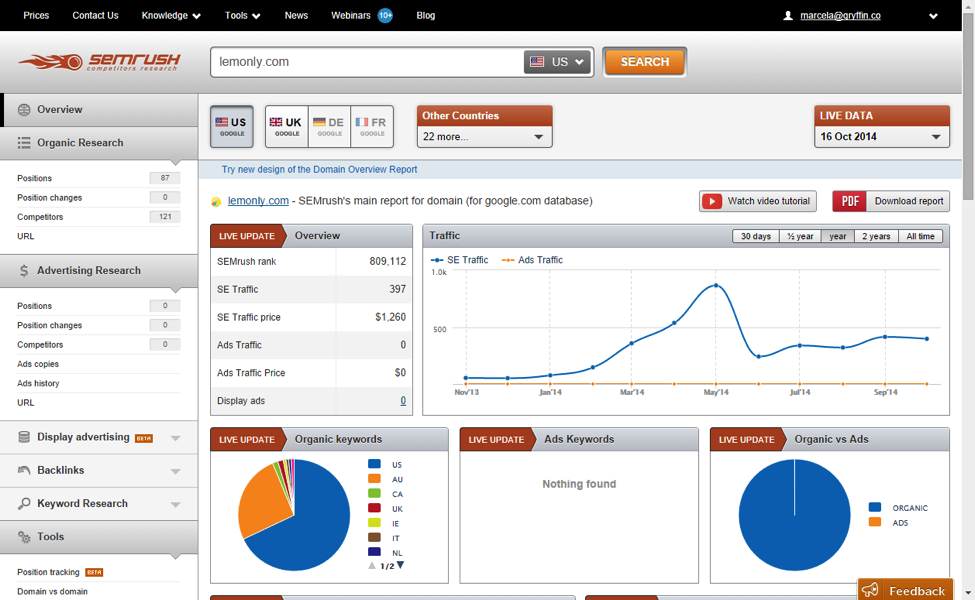975x600 pixels.
Task: Open the Webinars menu item
Action: [x=351, y=16]
